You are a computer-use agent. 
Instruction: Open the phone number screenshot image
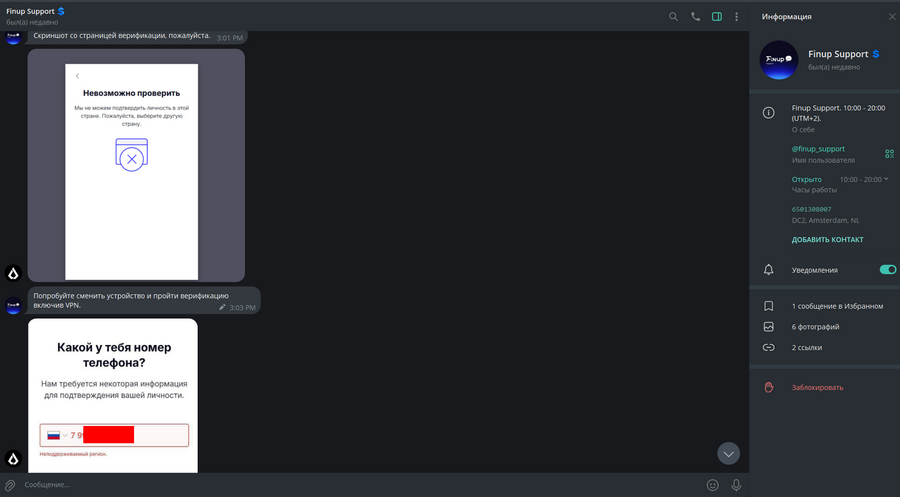click(x=113, y=395)
